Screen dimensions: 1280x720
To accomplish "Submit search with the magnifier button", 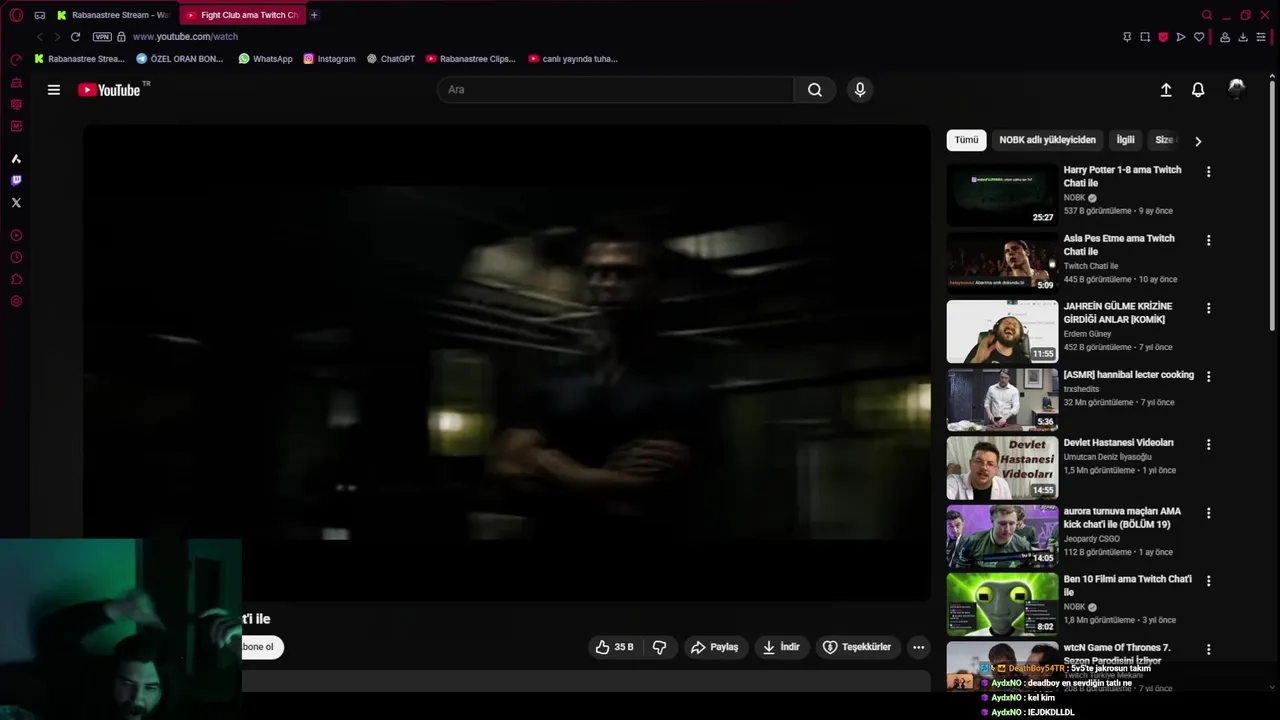I will [815, 90].
